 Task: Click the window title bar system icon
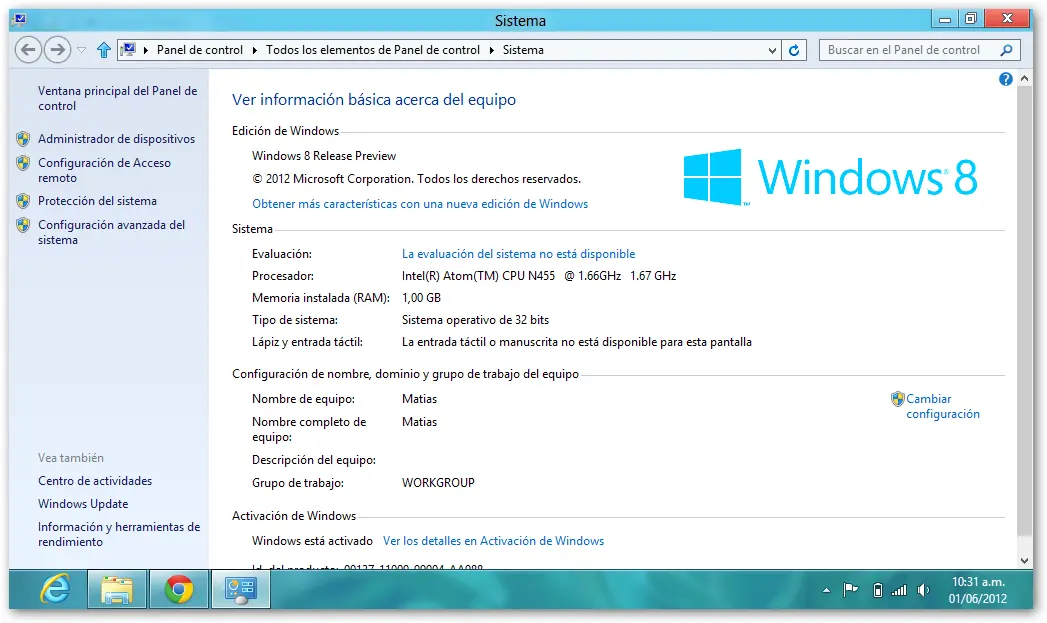(x=20, y=19)
